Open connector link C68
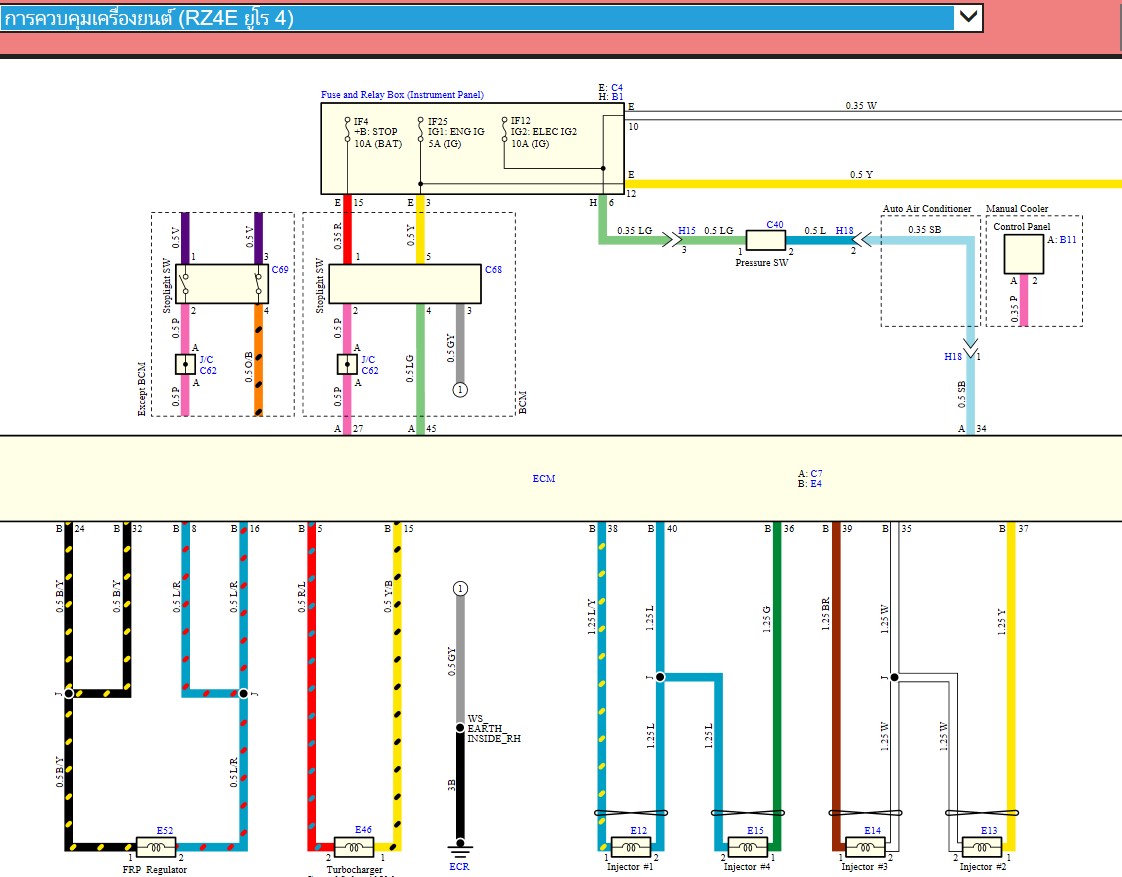The image size is (1122, 877). (x=494, y=270)
